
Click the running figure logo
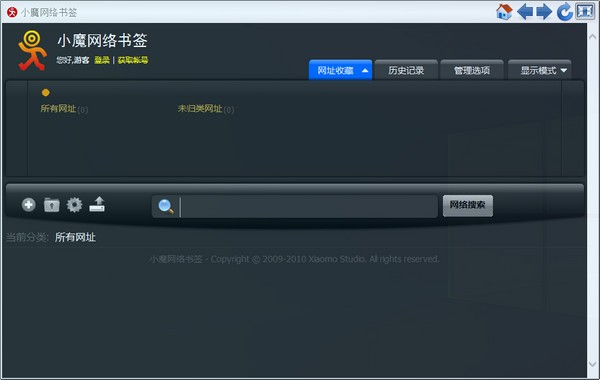click(x=32, y=51)
